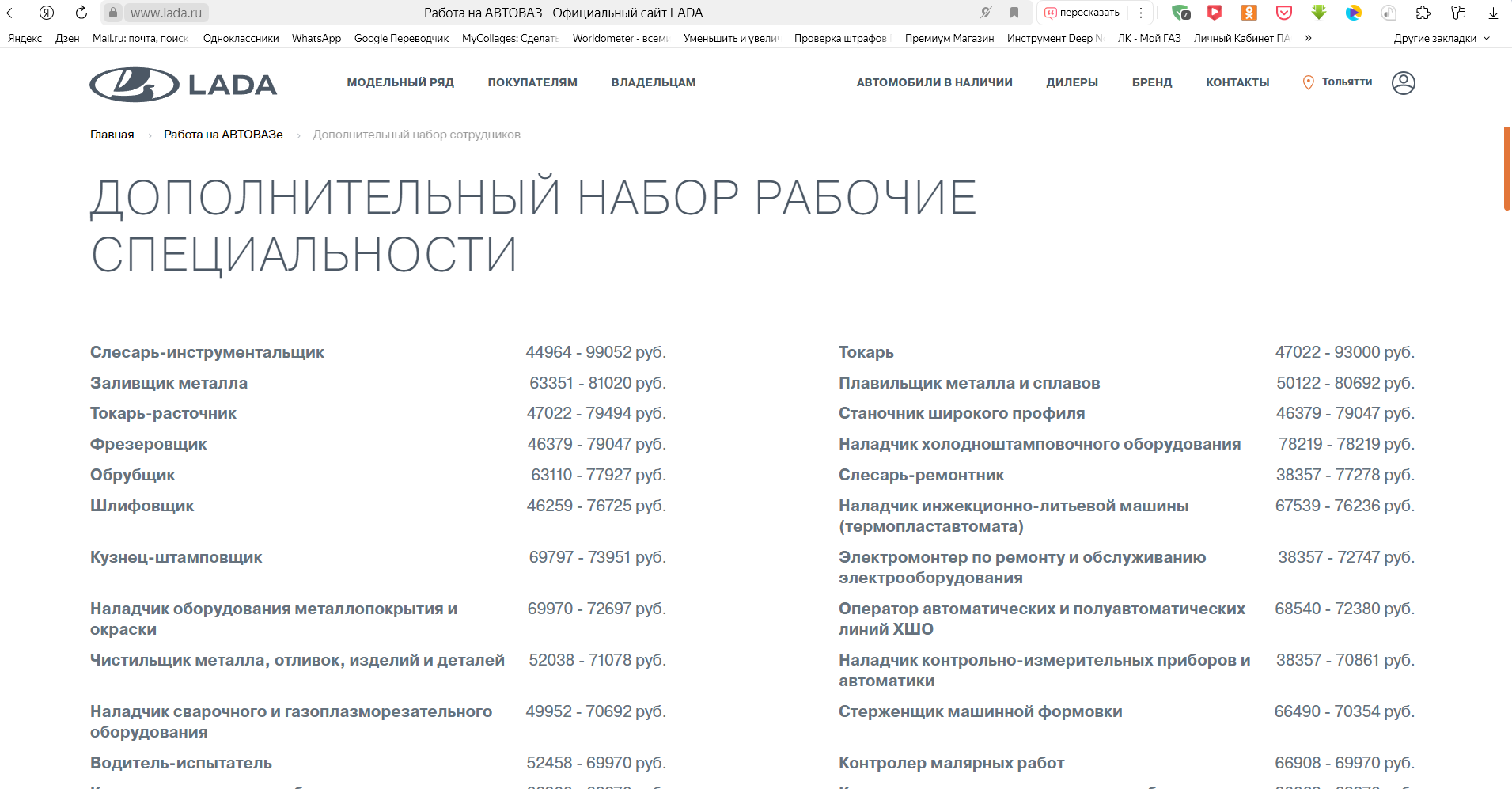Click the padlock site security icon
This screenshot has height=789, width=1512.
[113, 13]
